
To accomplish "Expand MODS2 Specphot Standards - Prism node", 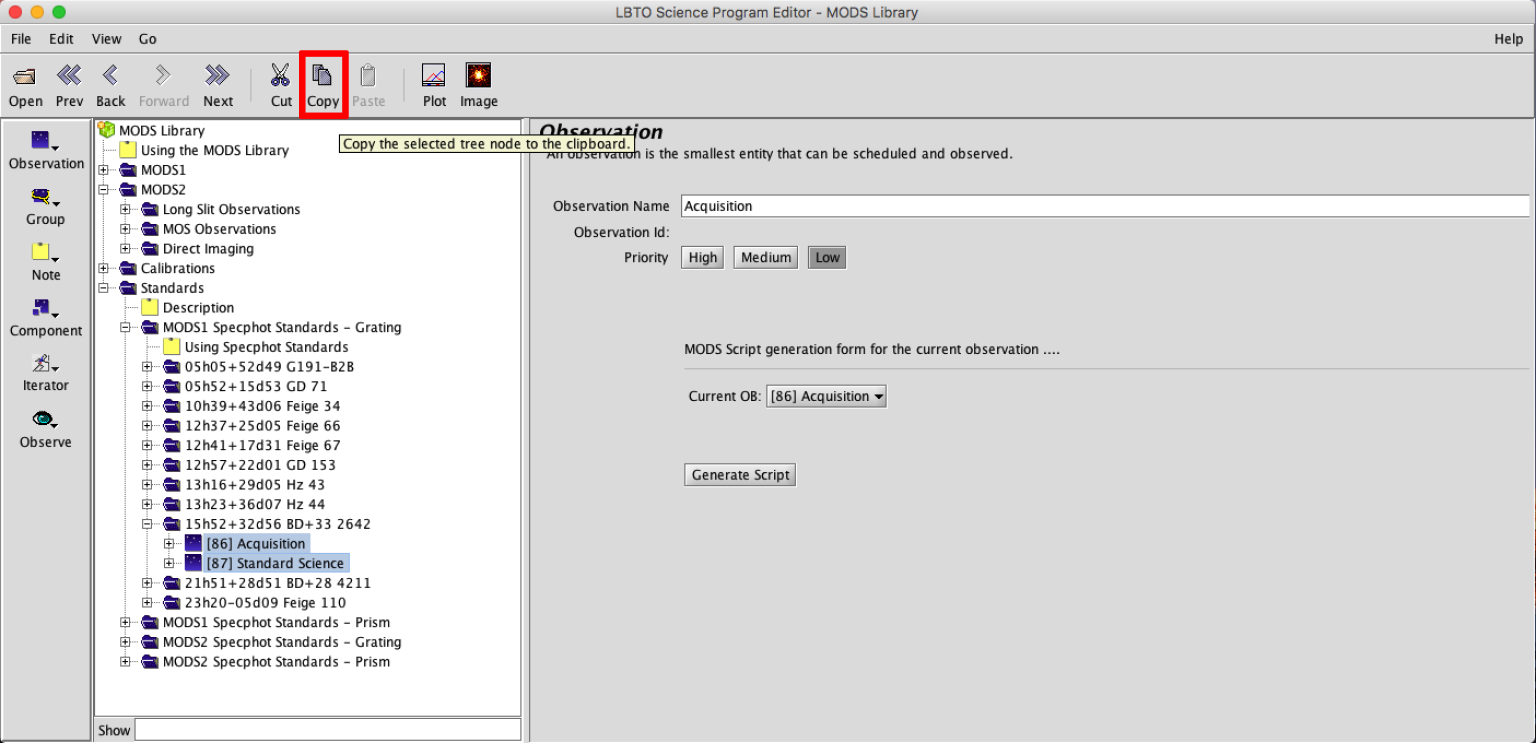I will 126,661.
